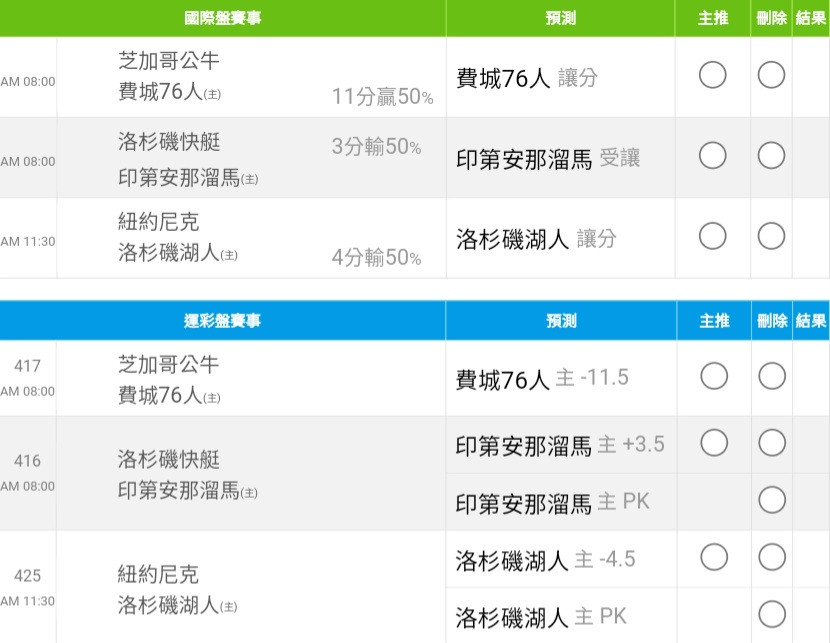830x643 pixels.
Task: Delete the 印第安那溜馬 主 PK pick
Action: tap(772, 500)
